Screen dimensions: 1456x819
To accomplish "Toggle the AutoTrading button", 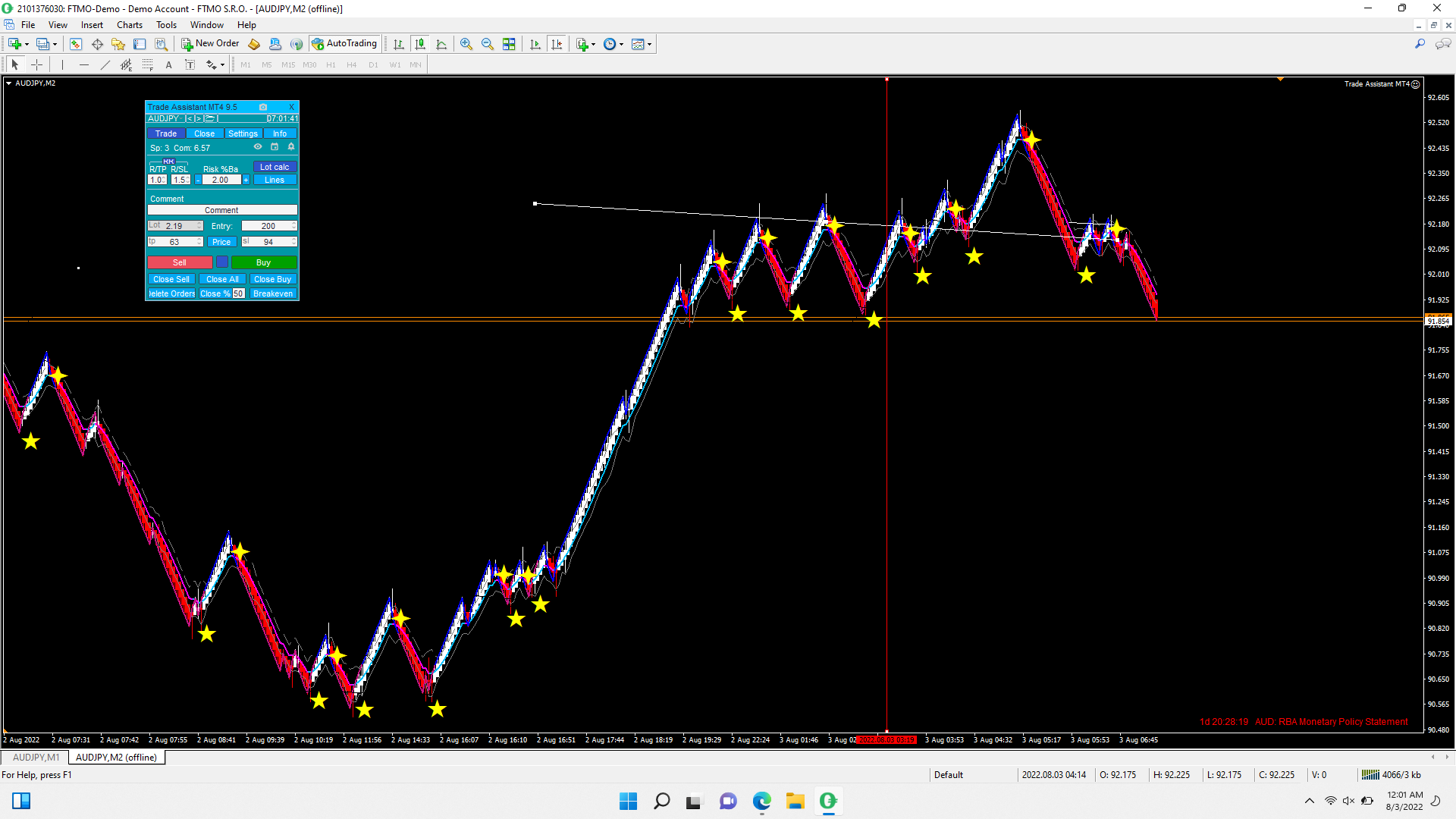I will (344, 44).
